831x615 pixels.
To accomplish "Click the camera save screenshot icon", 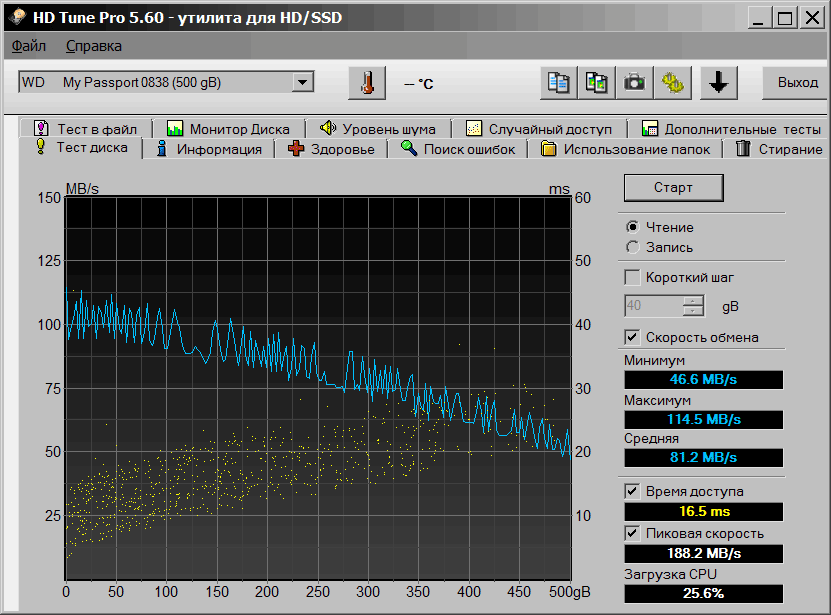I will tap(634, 83).
